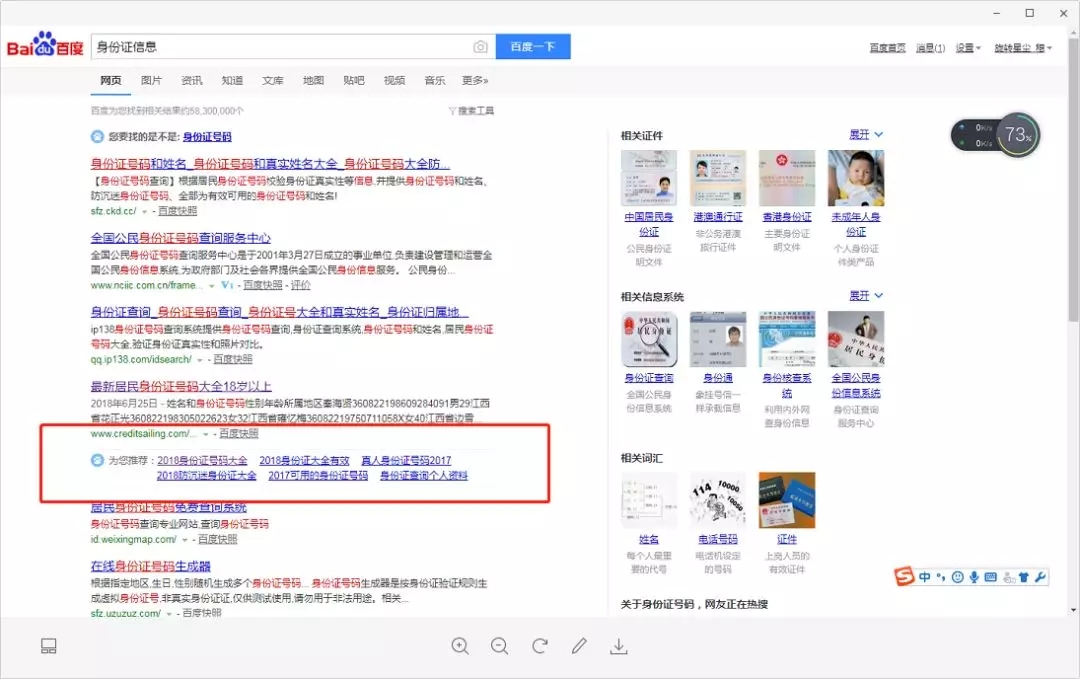The height and width of the screenshot is (679, 1080).
Task: Switch to the 图片 search tab
Action: 151,80
